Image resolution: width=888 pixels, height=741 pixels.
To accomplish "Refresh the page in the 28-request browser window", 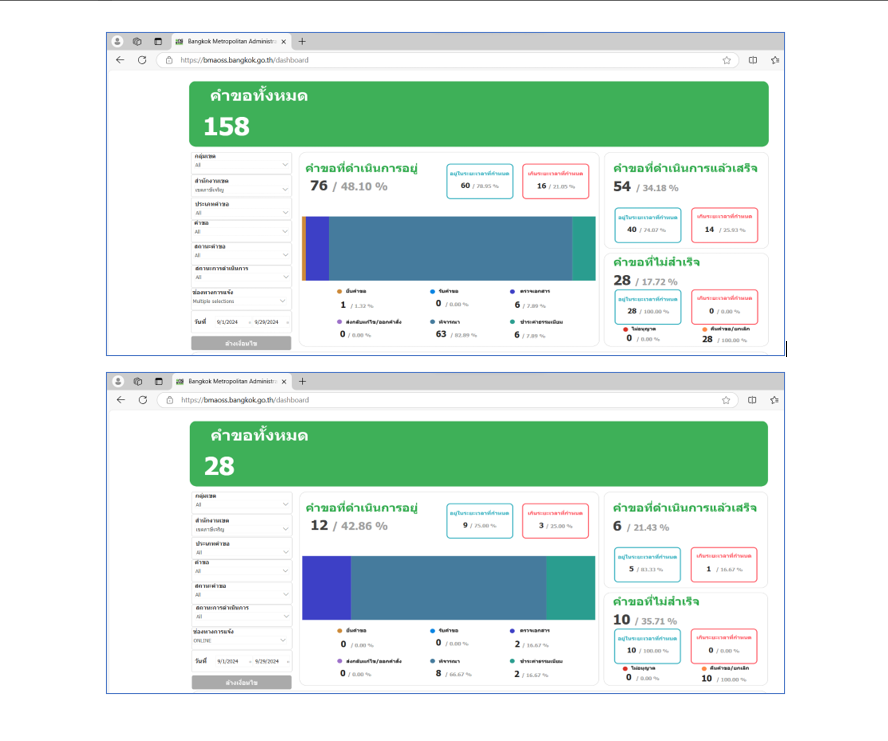I will tap(142, 400).
